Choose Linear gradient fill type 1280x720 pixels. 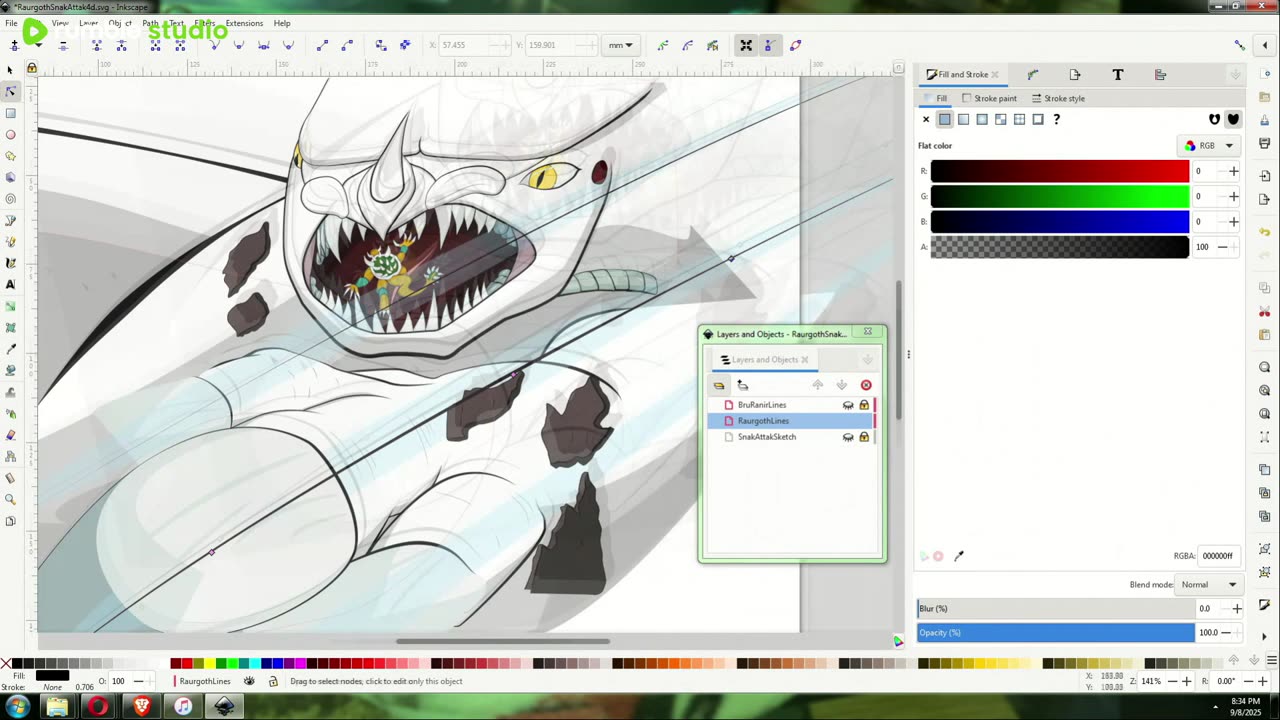(x=963, y=119)
